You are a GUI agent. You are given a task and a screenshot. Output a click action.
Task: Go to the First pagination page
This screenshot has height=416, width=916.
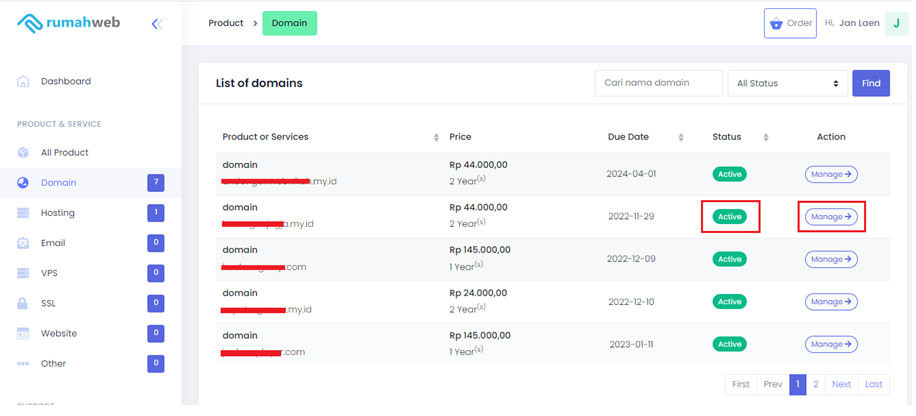(x=741, y=384)
